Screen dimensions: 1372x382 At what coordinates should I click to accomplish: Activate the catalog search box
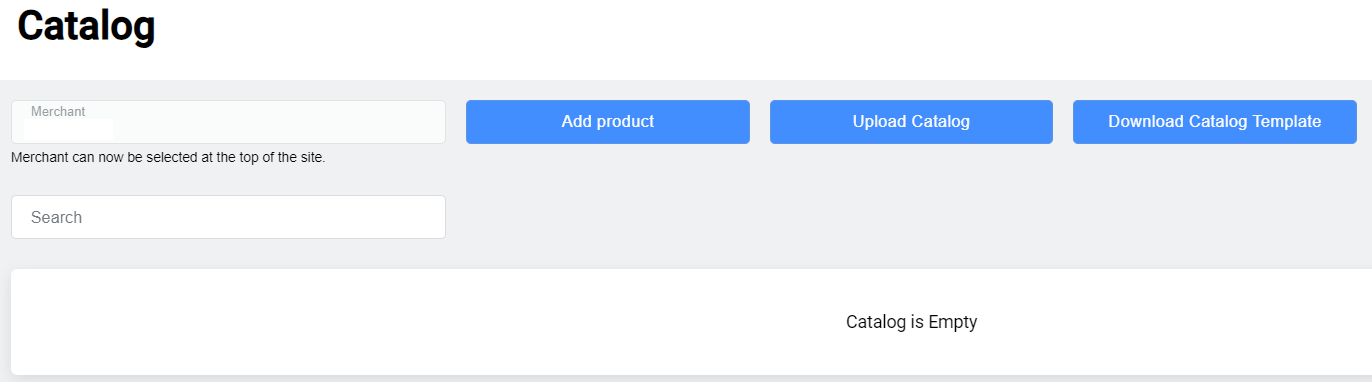click(228, 217)
